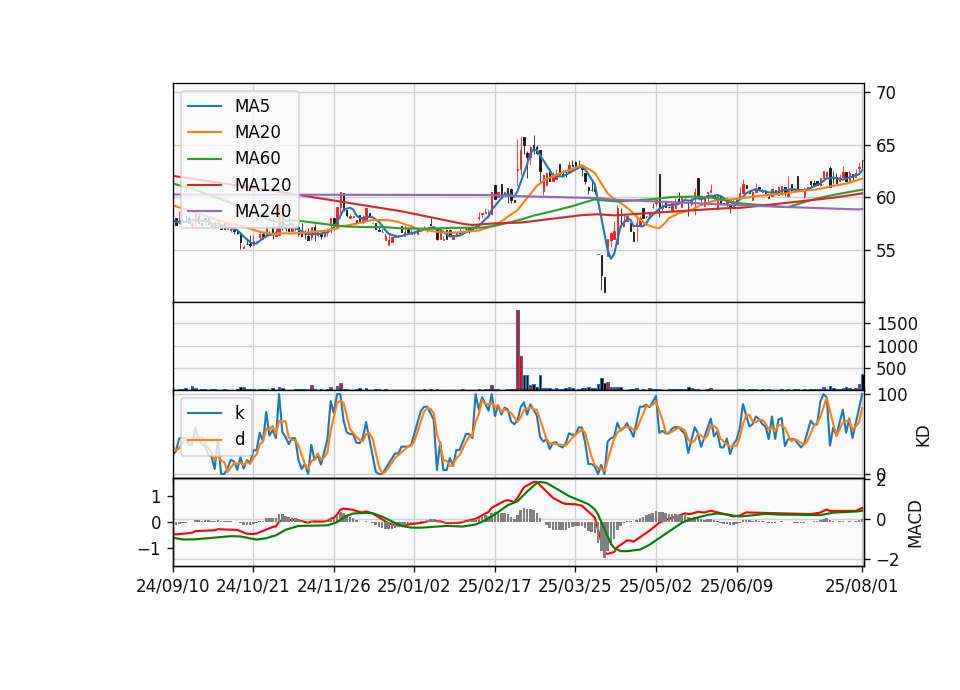Image resolution: width=960 pixels, height=690 pixels.
Task: Click the 100 label on KD axis
Action: coord(891,395)
